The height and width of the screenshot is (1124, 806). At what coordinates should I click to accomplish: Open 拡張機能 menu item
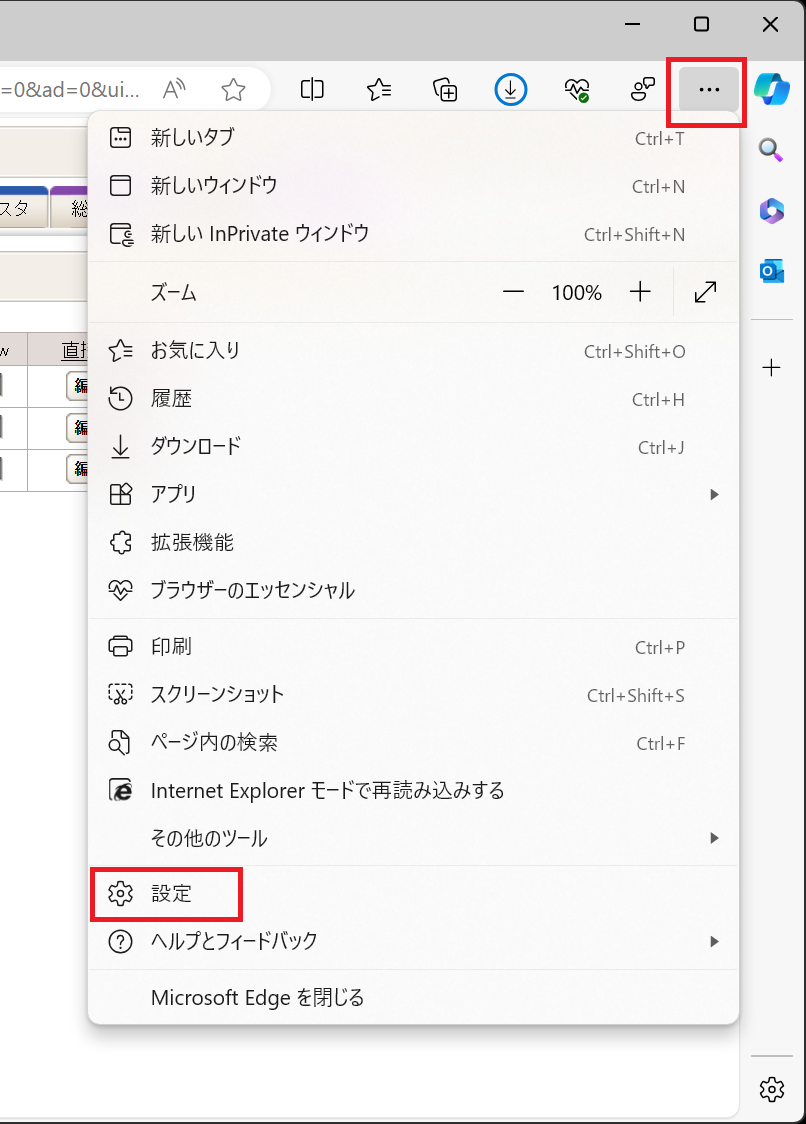413,543
